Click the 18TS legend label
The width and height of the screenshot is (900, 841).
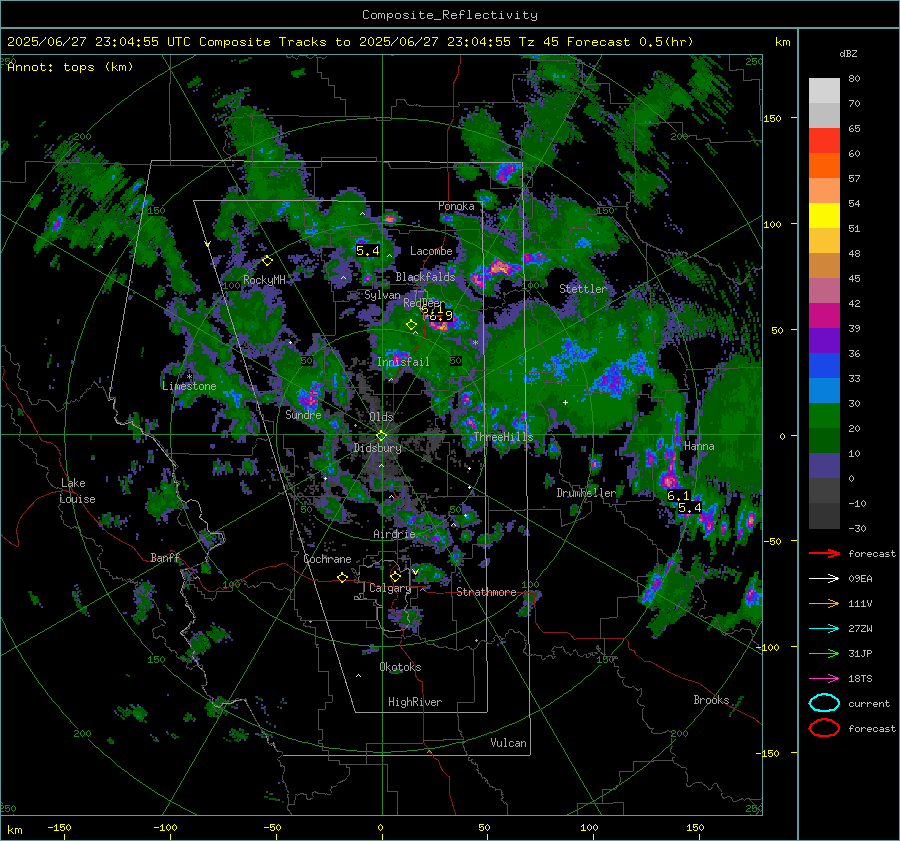pos(860,679)
